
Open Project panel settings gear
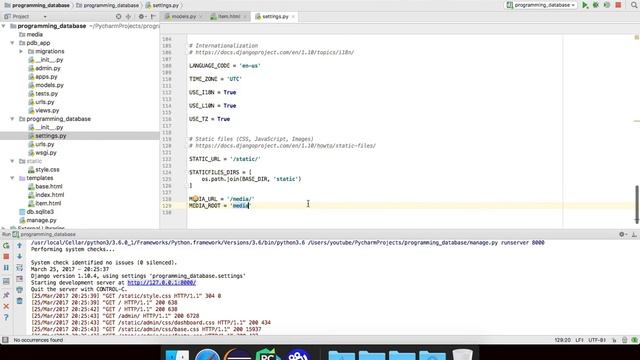click(x=141, y=17)
